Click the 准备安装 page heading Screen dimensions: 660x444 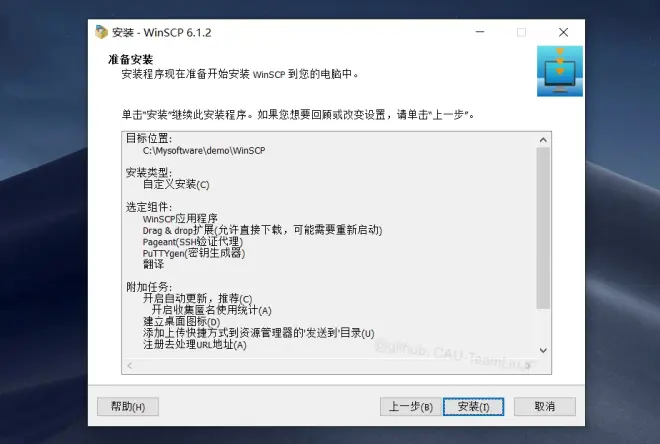130,59
